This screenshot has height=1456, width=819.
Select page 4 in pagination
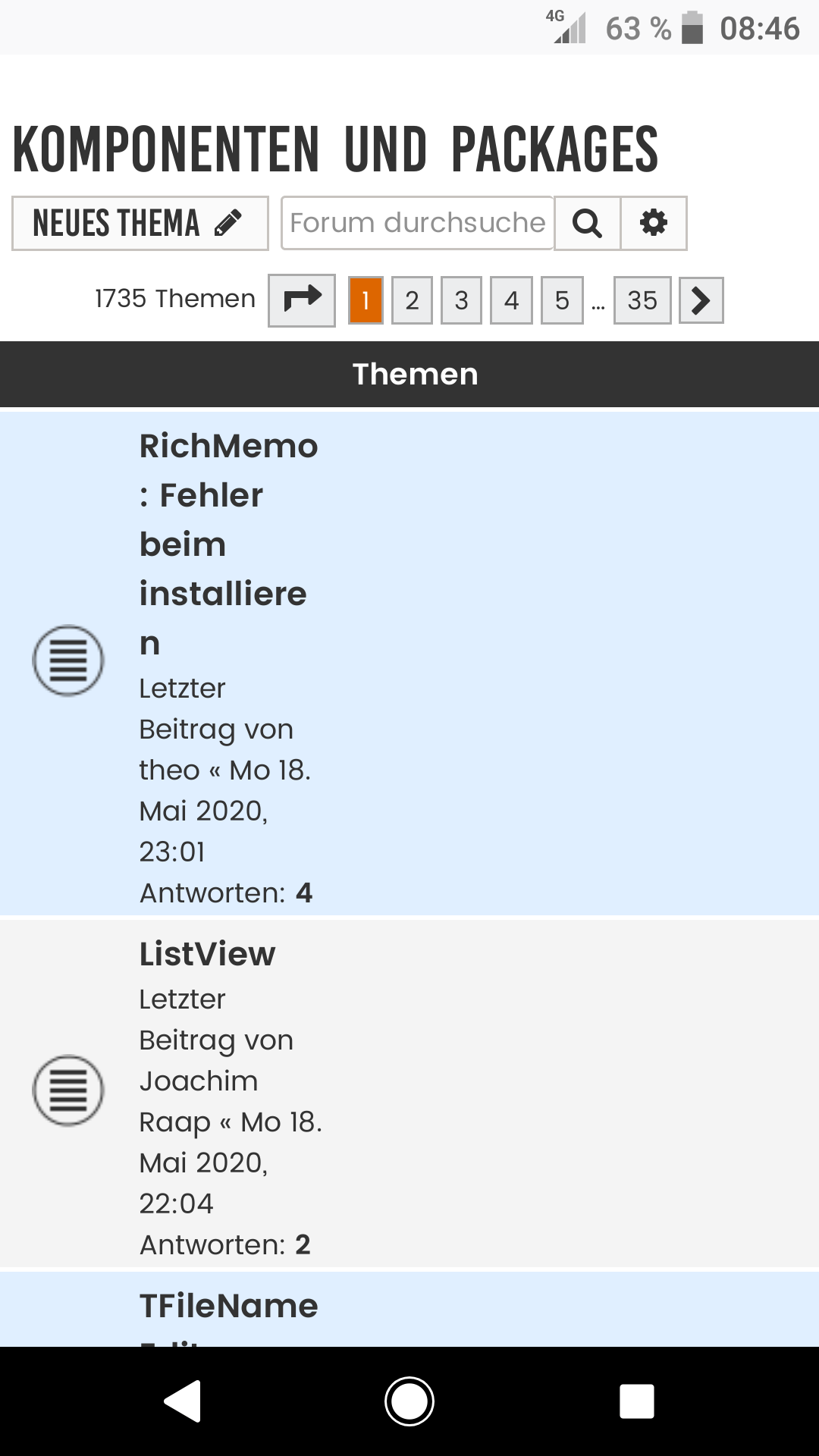(x=511, y=300)
